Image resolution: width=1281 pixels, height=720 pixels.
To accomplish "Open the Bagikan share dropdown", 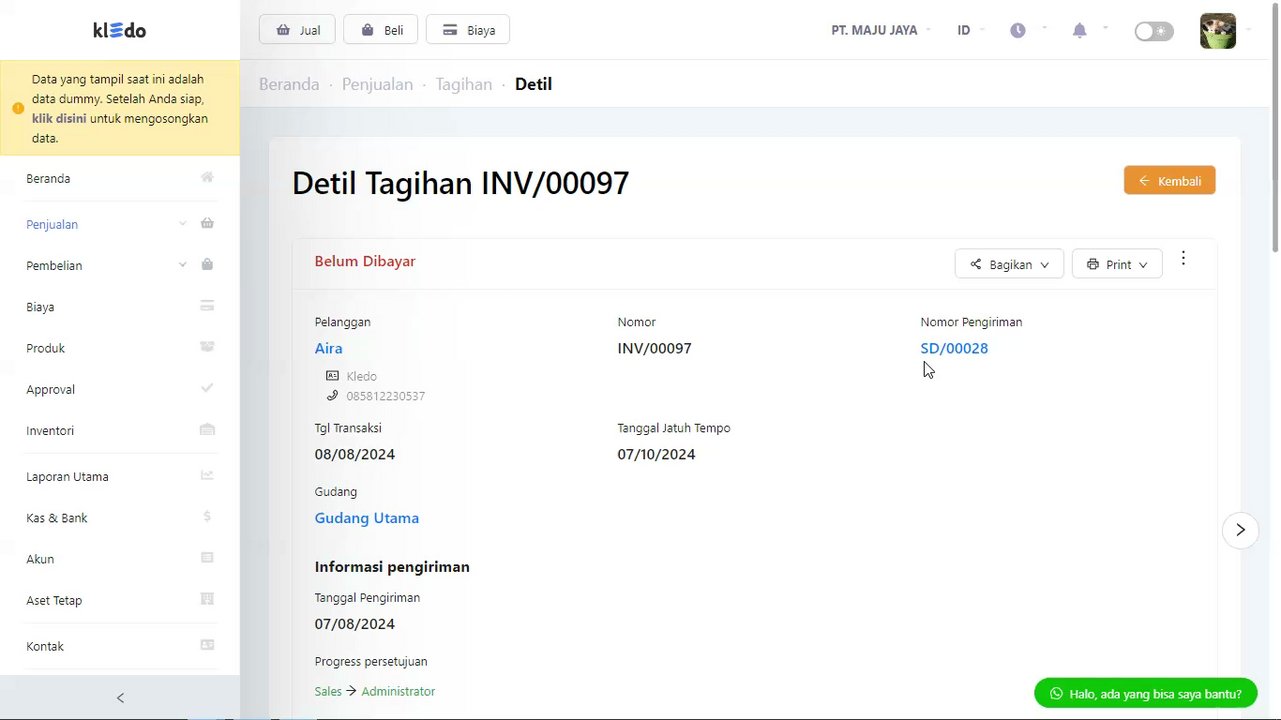I will pos(1009,264).
